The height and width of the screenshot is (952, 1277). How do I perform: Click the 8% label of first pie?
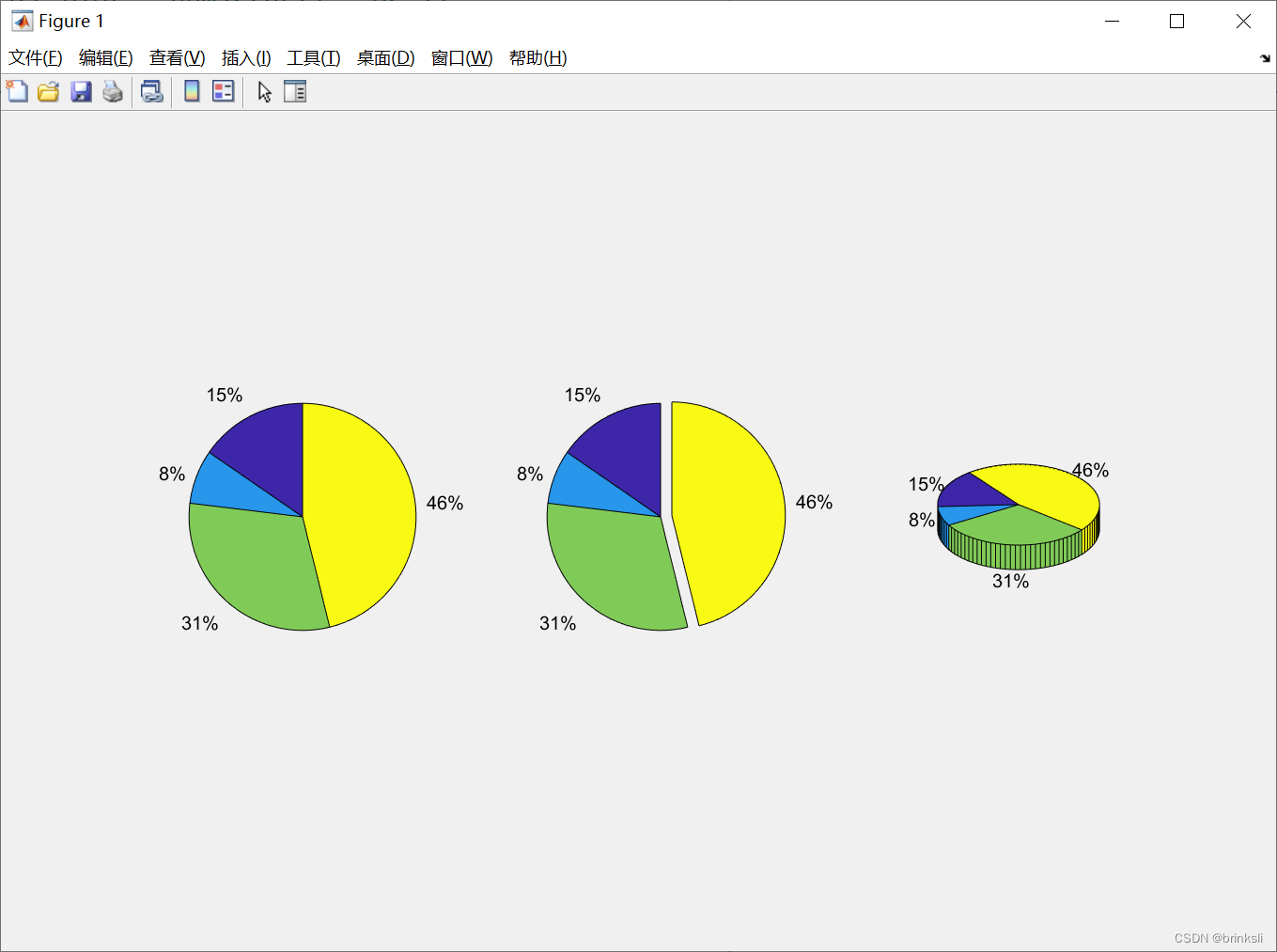[172, 474]
